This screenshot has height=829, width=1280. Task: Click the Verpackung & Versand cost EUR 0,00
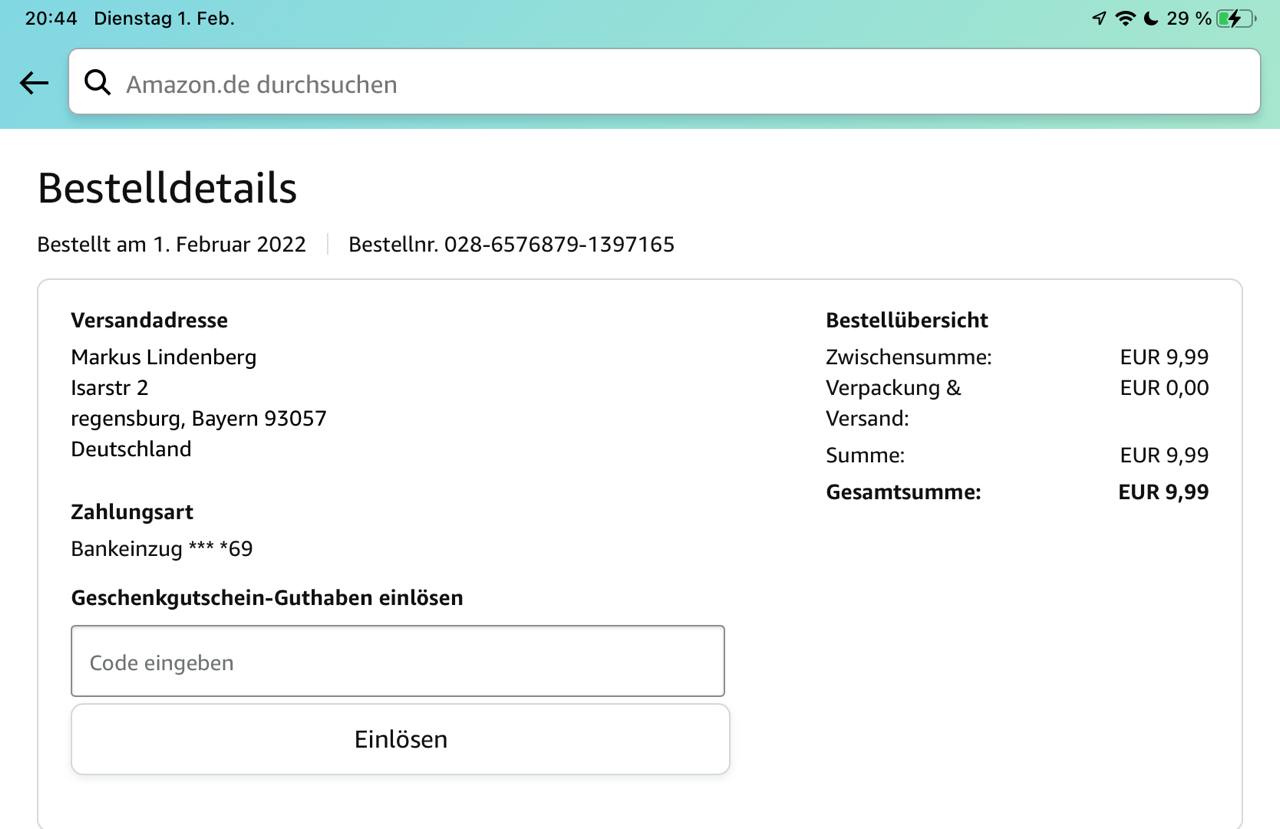[x=1164, y=388]
